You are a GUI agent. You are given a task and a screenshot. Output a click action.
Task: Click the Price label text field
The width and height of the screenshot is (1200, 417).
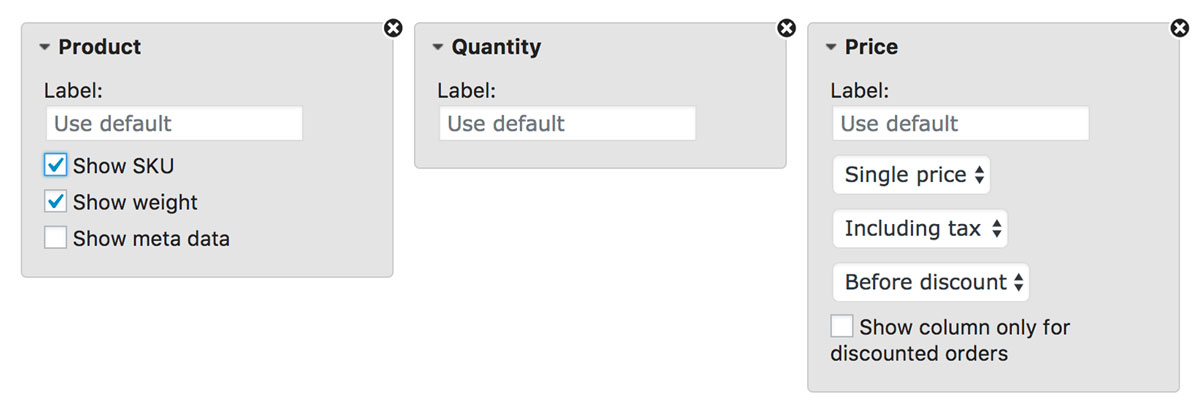click(960, 124)
